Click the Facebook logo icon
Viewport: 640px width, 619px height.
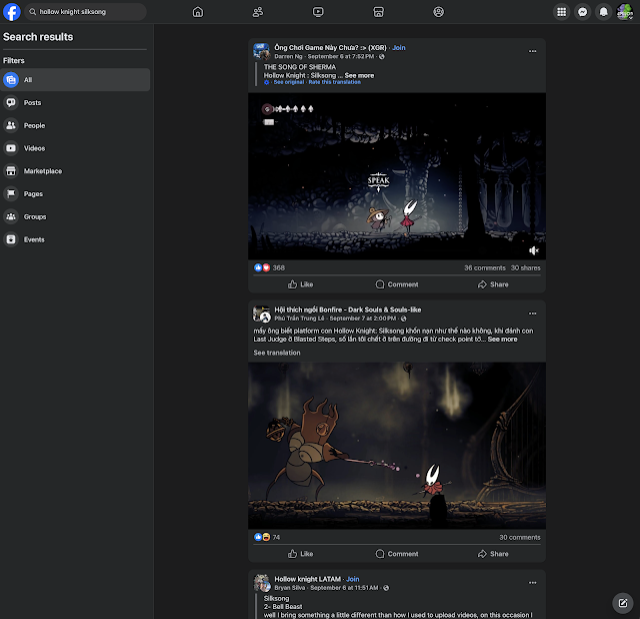pos(12,12)
